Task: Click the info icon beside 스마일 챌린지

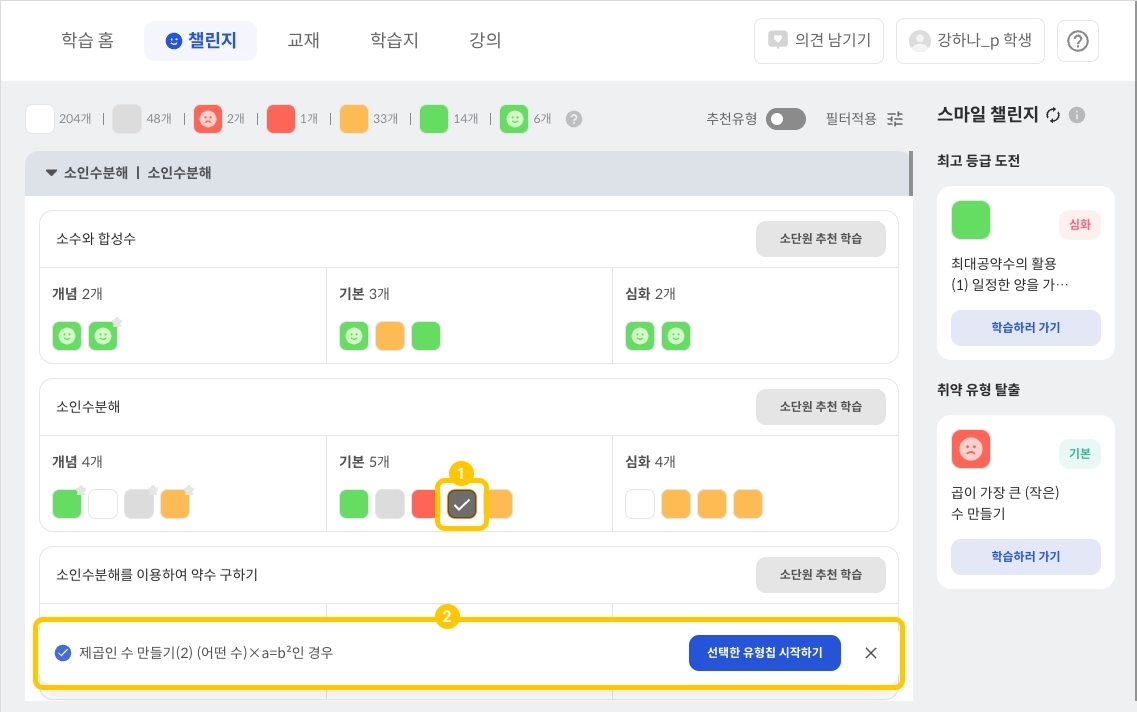Action: click(x=1077, y=116)
